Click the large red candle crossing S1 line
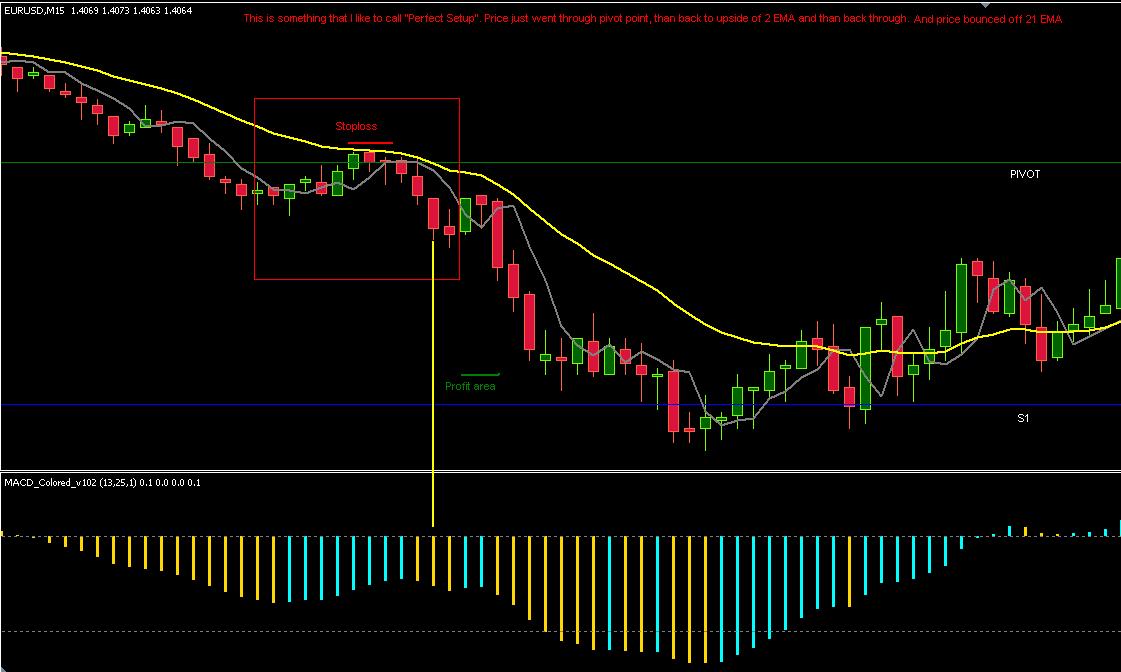This screenshot has height=672, width=1121. pos(673,400)
